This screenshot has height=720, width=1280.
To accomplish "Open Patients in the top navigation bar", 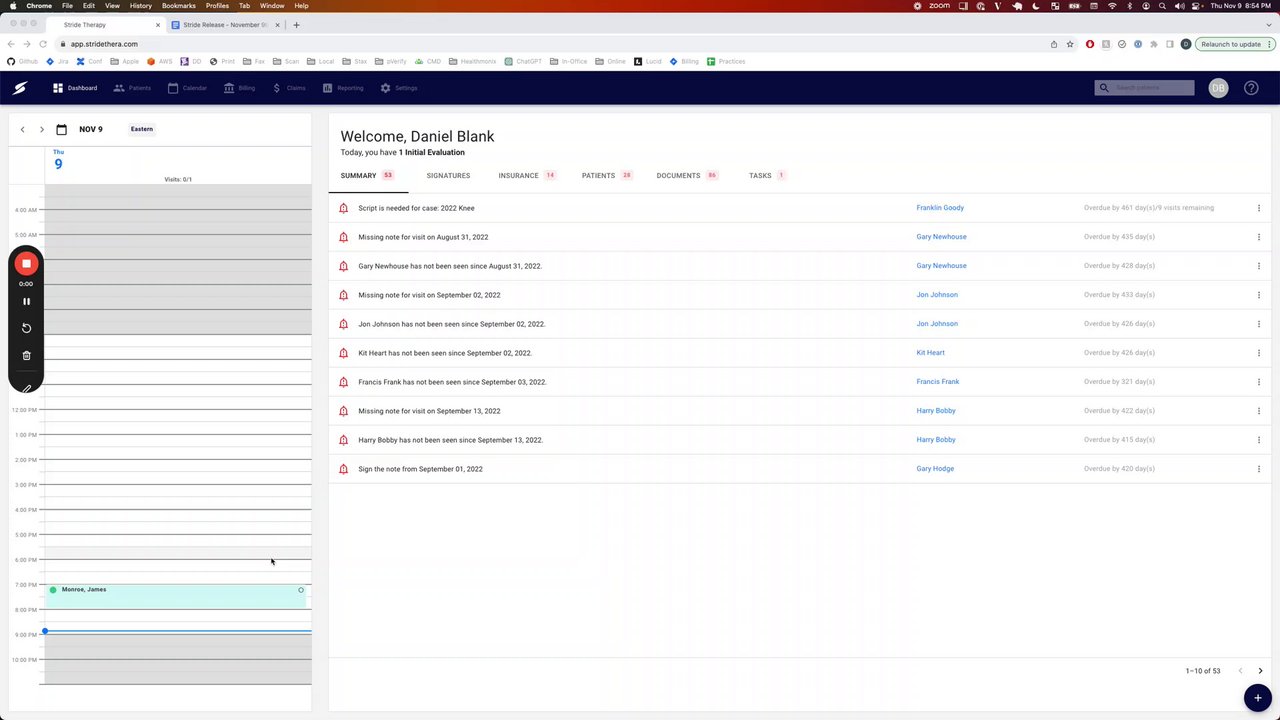I will tap(132, 88).
